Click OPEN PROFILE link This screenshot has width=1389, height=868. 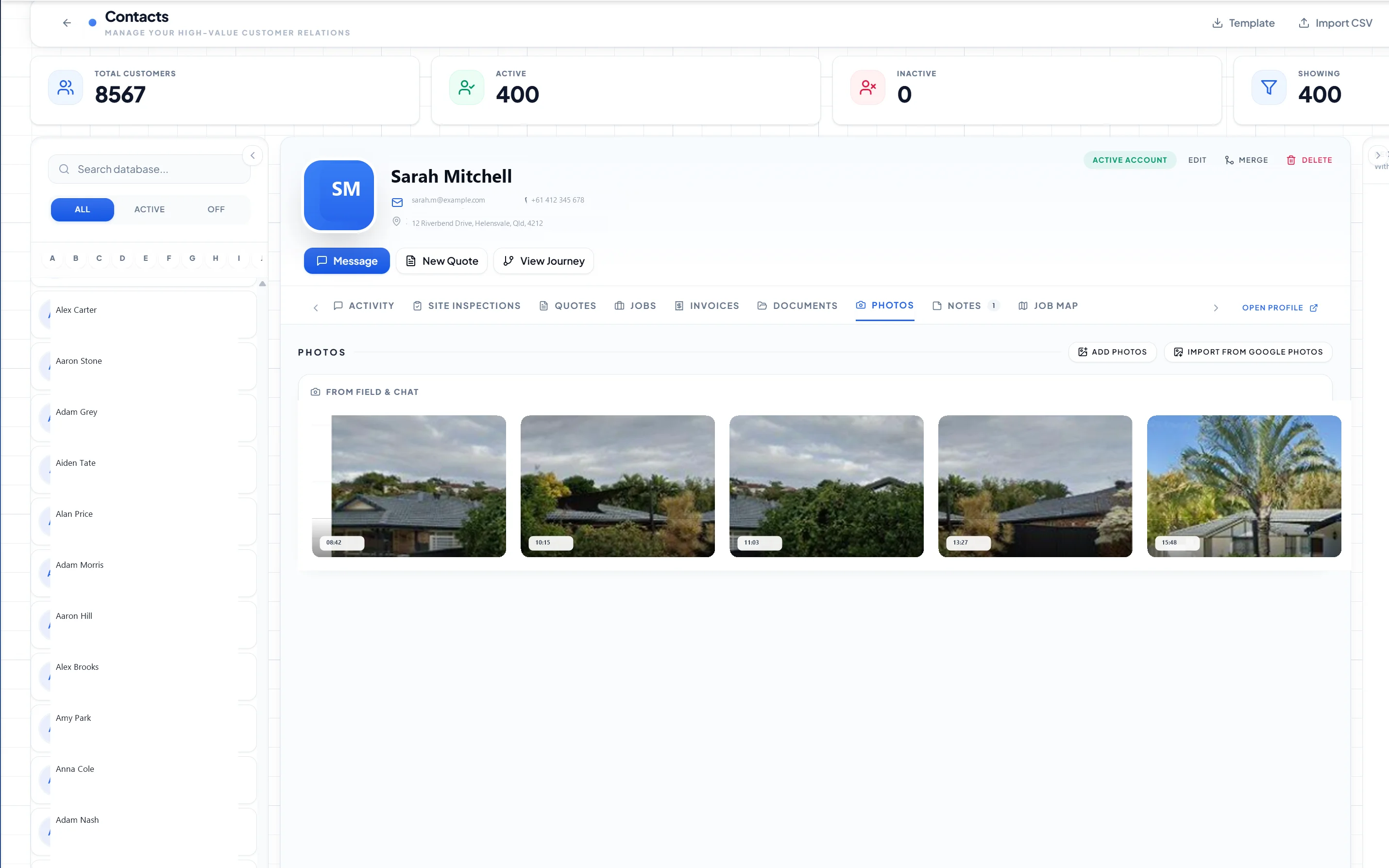pos(1279,307)
